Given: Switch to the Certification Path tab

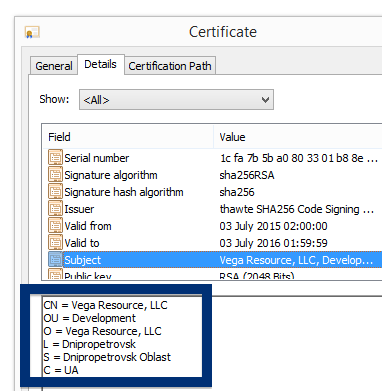Looking at the screenshot, I should (x=170, y=66).
